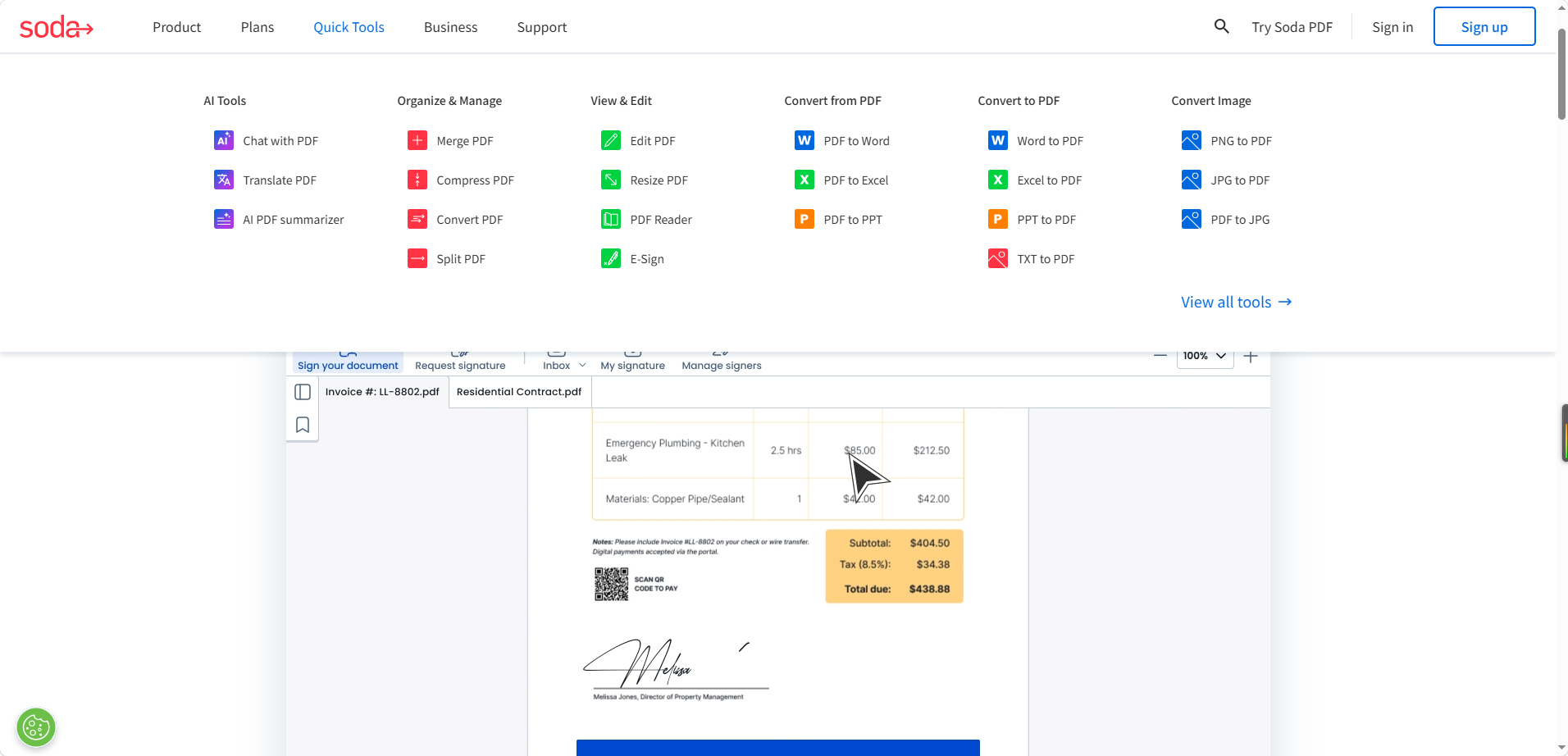The width and height of the screenshot is (1568, 756).
Task: Click the Excel to PDF icon
Action: [x=998, y=180]
